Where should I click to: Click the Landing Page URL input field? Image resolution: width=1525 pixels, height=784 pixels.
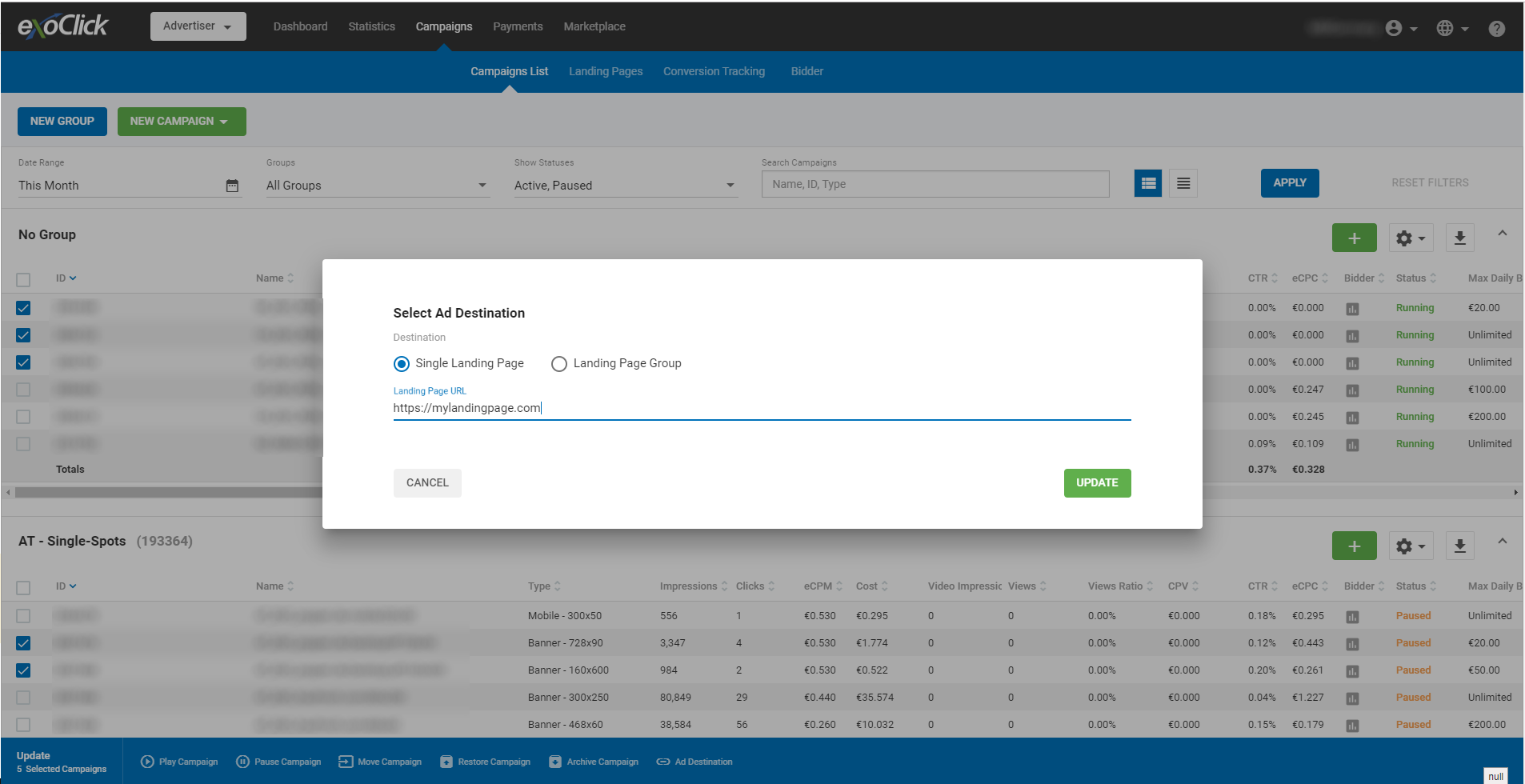(x=762, y=408)
